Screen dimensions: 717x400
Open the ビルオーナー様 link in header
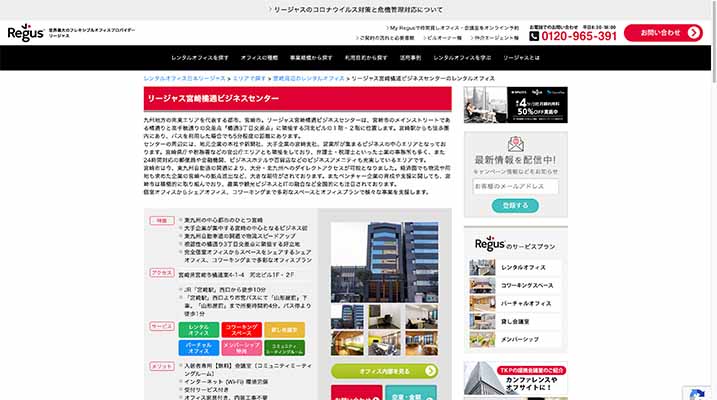[442, 38]
